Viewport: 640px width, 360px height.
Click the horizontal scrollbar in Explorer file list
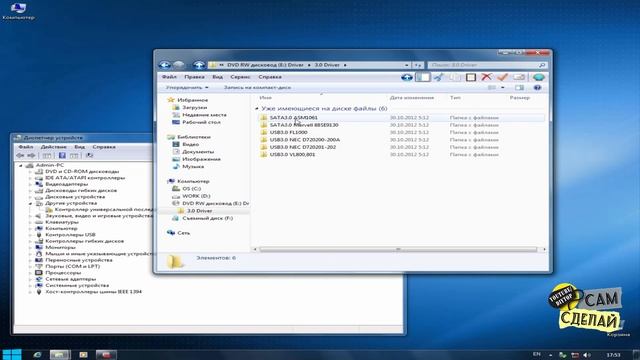tap(399, 249)
